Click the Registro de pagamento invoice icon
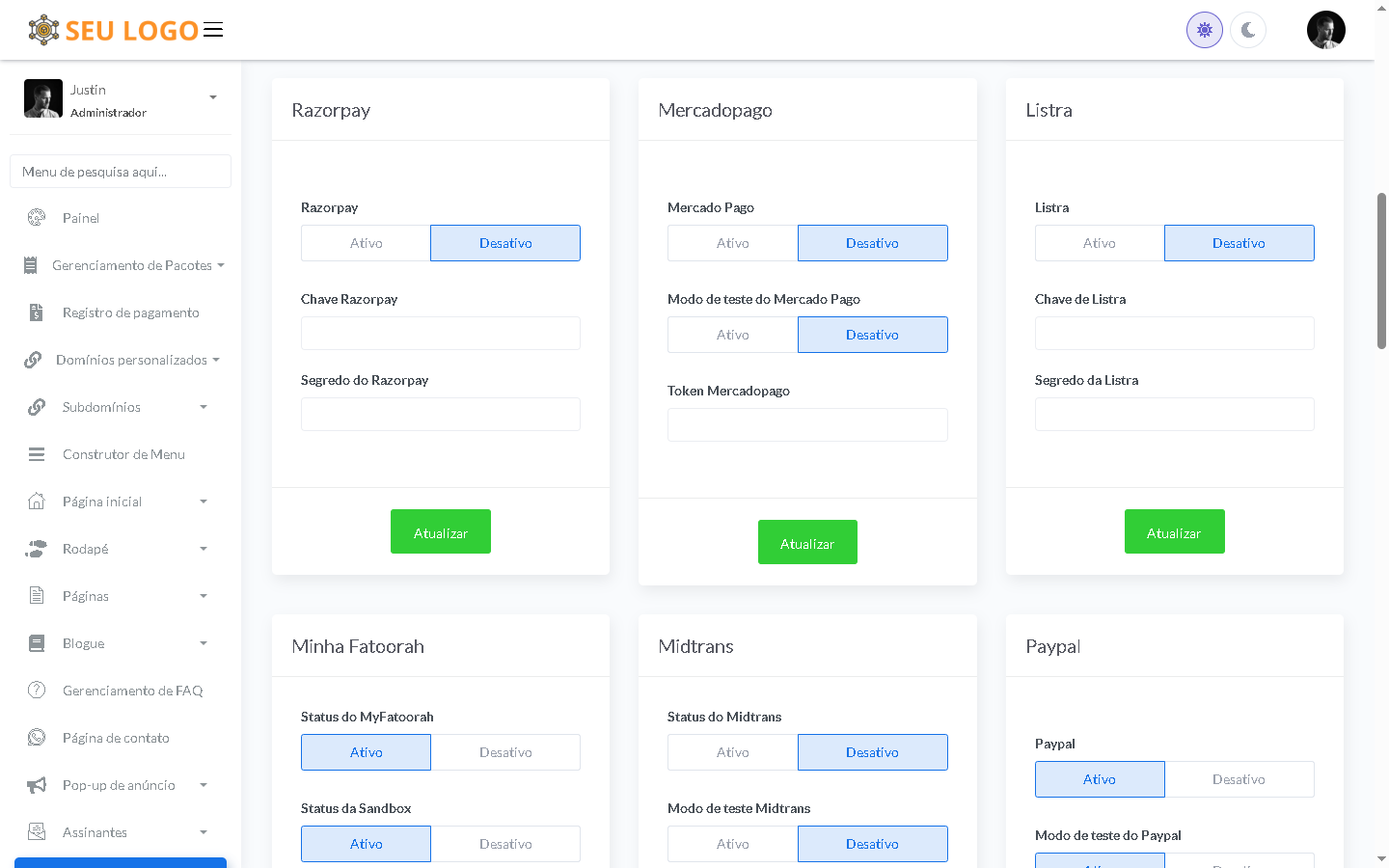Screen dimensions: 1389x868 pyautogui.click(x=37, y=312)
